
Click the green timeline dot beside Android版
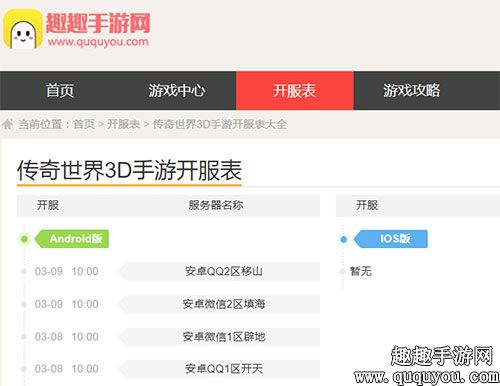point(24,239)
